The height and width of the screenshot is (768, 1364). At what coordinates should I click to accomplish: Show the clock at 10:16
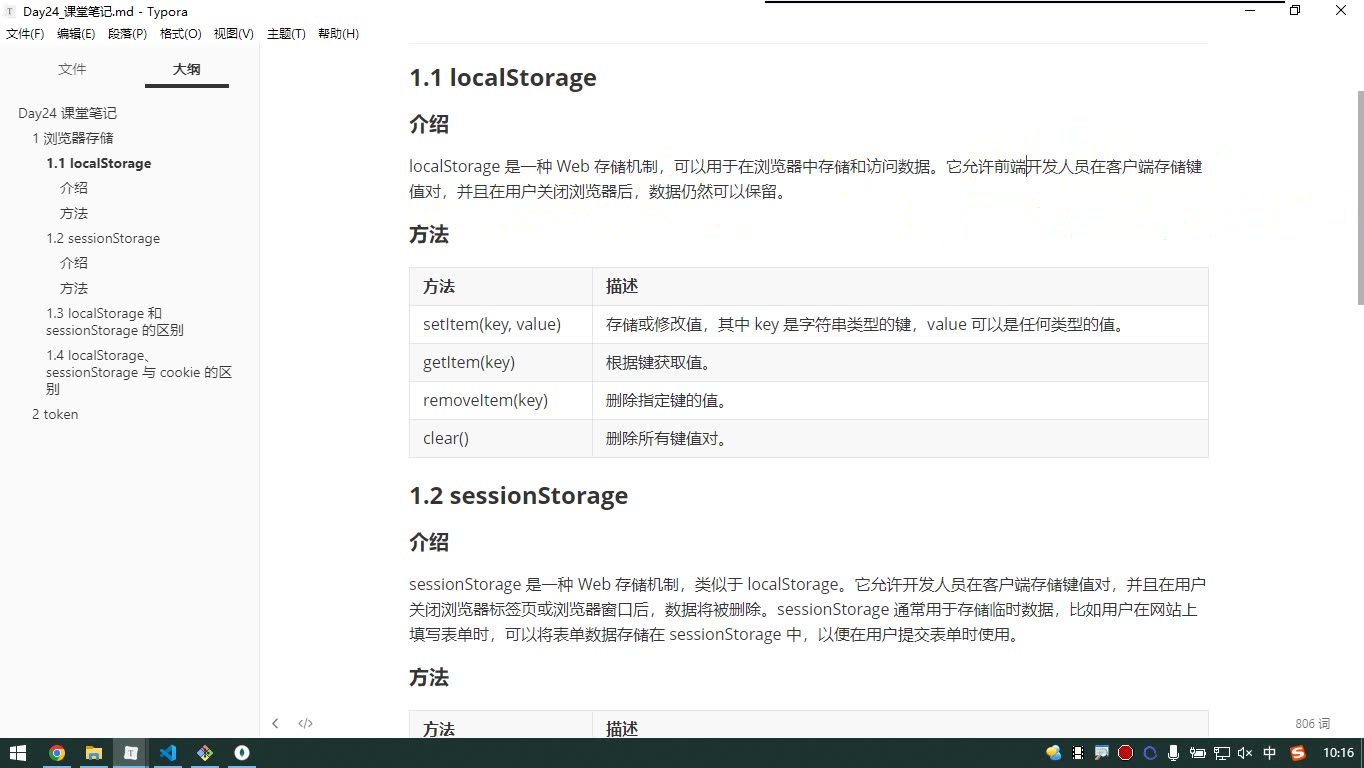point(1338,753)
